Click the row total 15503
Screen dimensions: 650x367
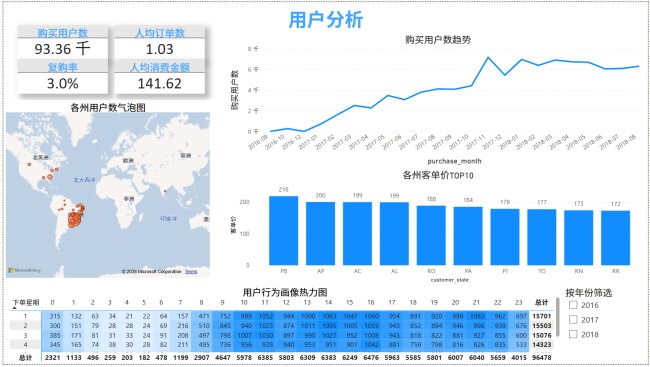[542, 326]
